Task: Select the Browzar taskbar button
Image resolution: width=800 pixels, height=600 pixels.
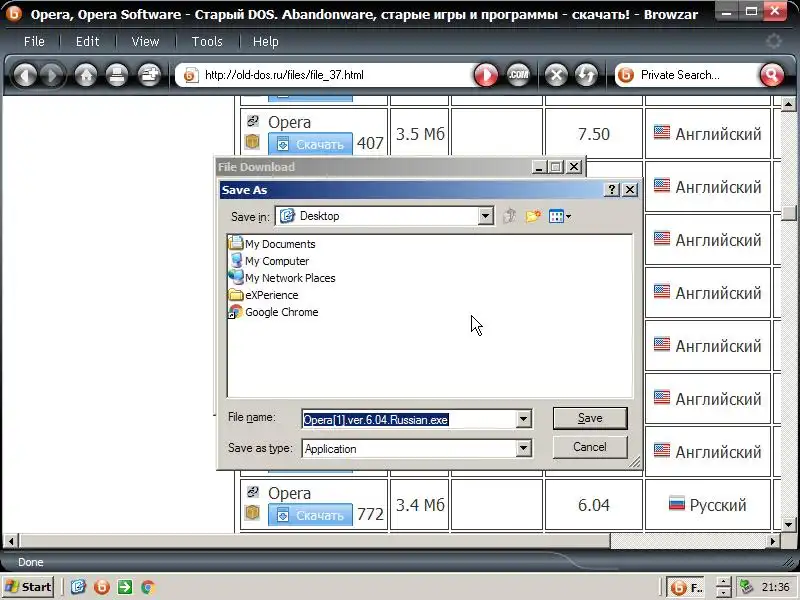Action: (687, 588)
